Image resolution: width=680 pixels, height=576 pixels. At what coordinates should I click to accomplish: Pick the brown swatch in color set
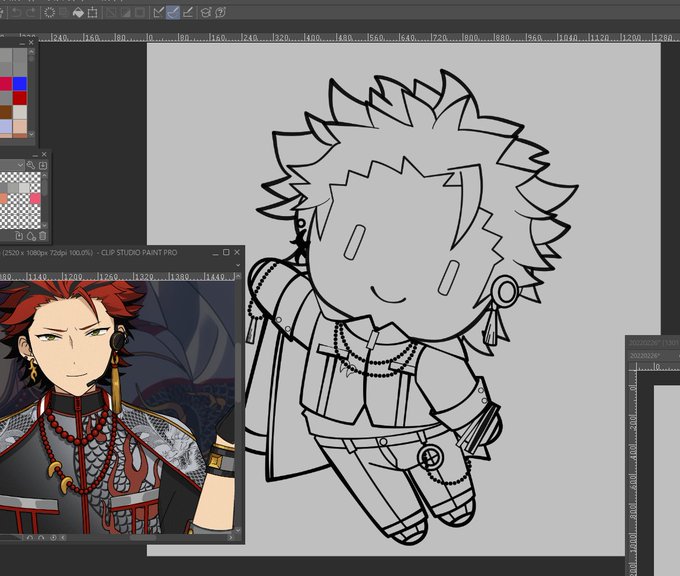(x=6, y=112)
